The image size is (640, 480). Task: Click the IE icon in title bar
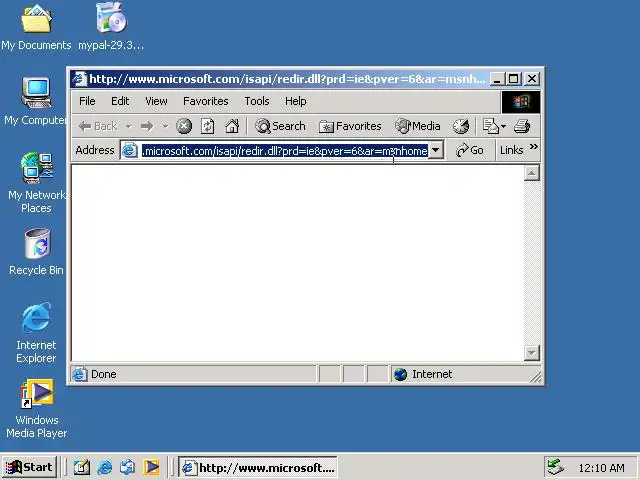coord(80,79)
